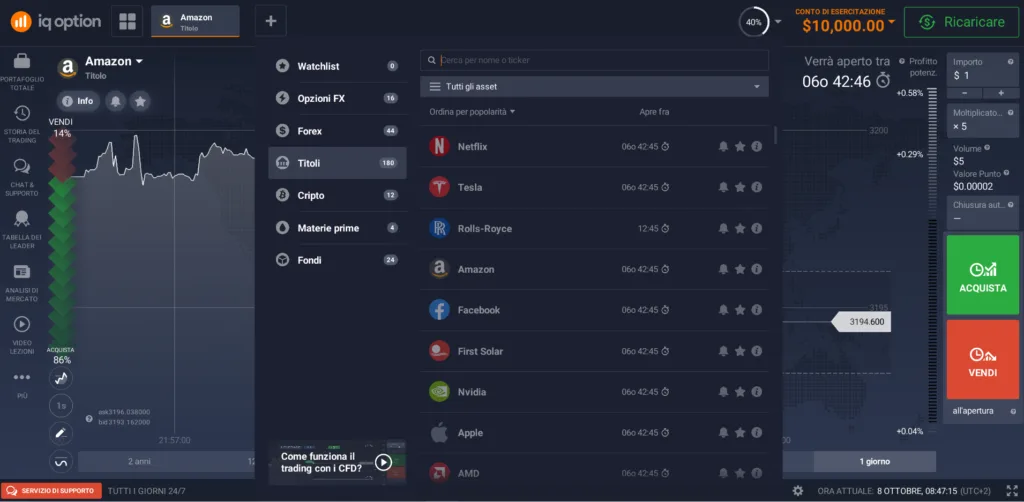
Task: Star Tesla as a favorite
Action: pyautogui.click(x=740, y=187)
